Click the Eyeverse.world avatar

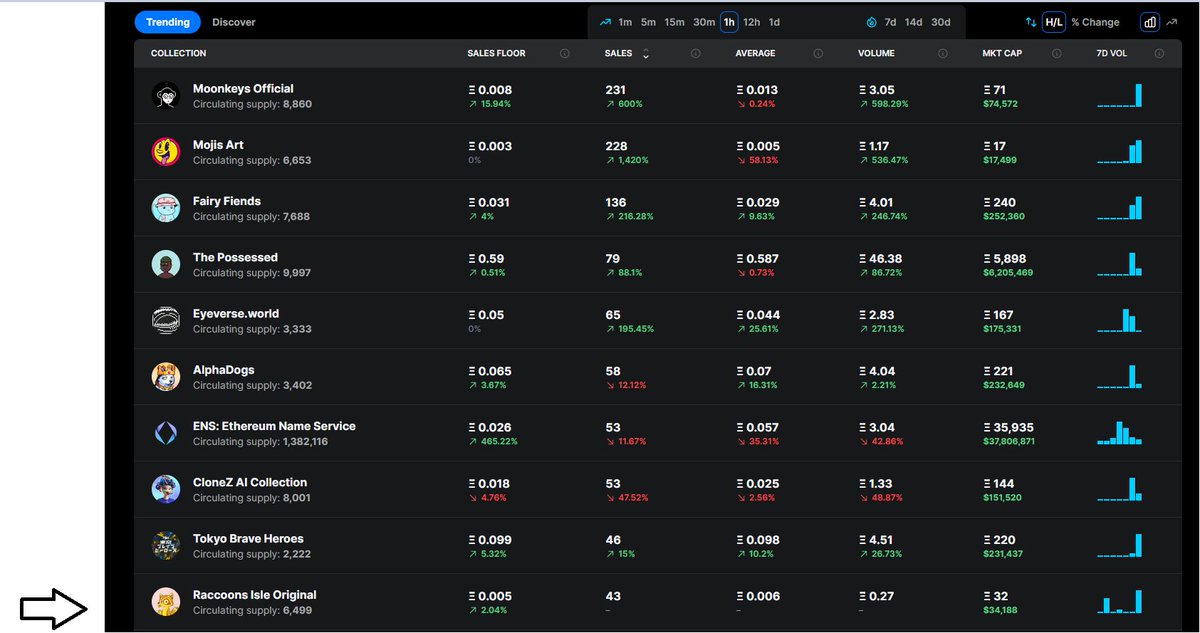165,320
